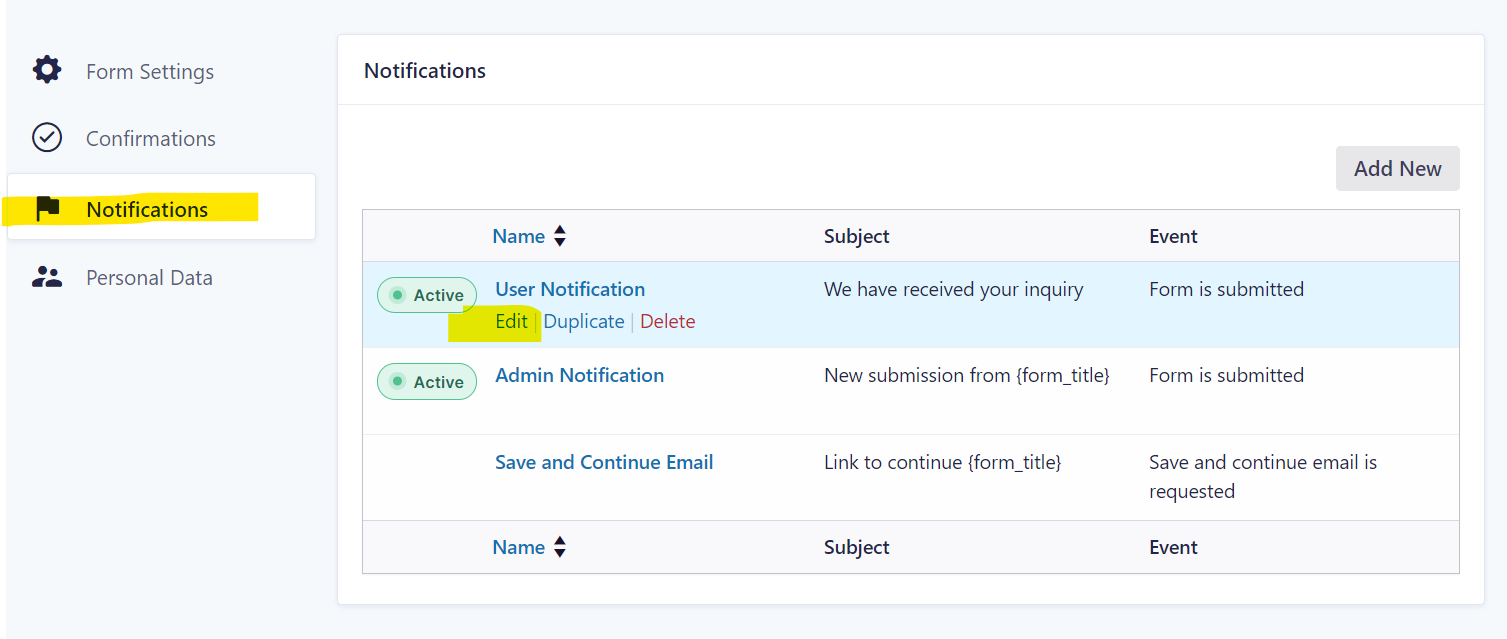Click the Personal Data people icon

click(x=47, y=277)
